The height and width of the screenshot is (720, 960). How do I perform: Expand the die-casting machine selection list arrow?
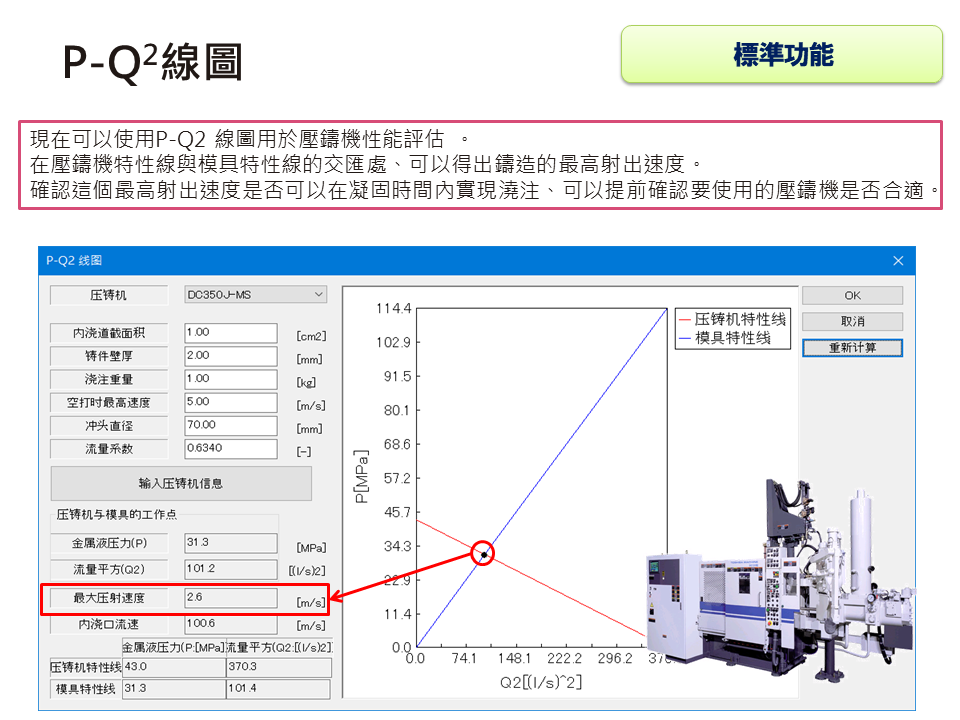[x=320, y=294]
